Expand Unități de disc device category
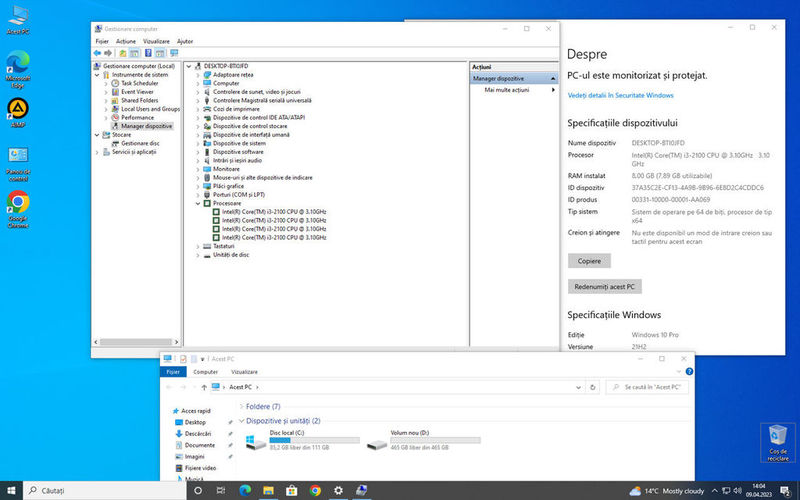The height and width of the screenshot is (500, 800). coord(198,255)
